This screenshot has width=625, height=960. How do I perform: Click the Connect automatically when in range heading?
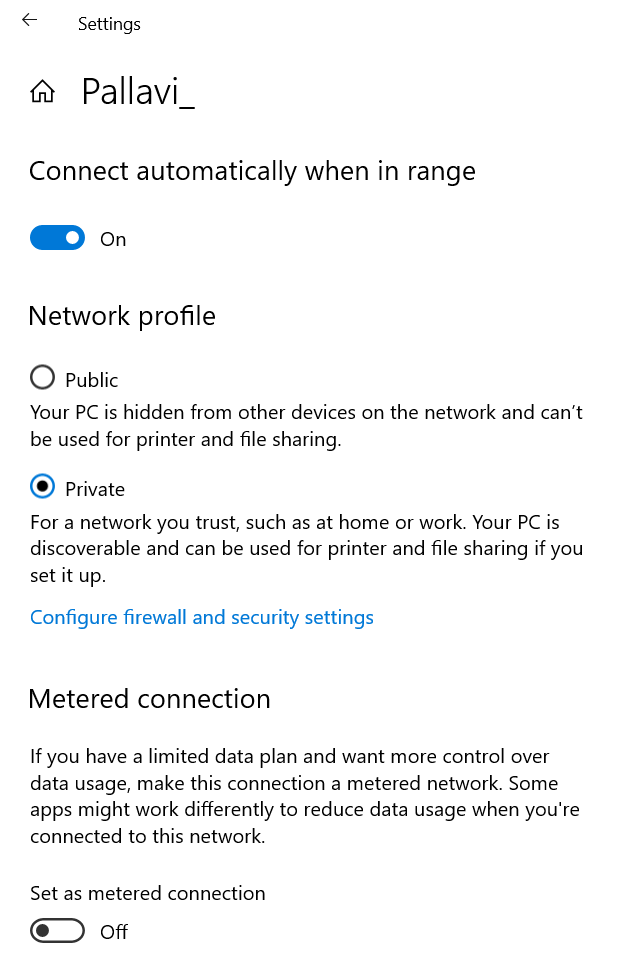[x=252, y=171]
